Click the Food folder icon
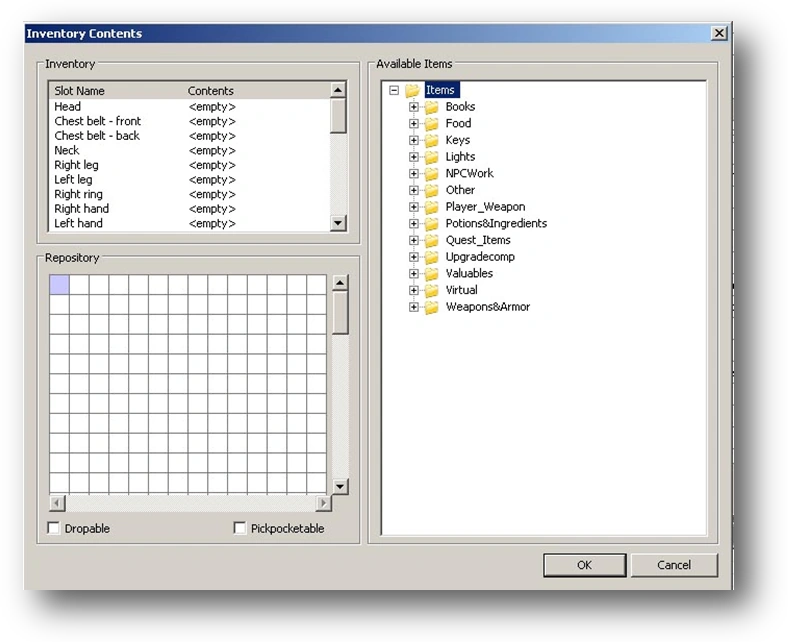 point(431,124)
